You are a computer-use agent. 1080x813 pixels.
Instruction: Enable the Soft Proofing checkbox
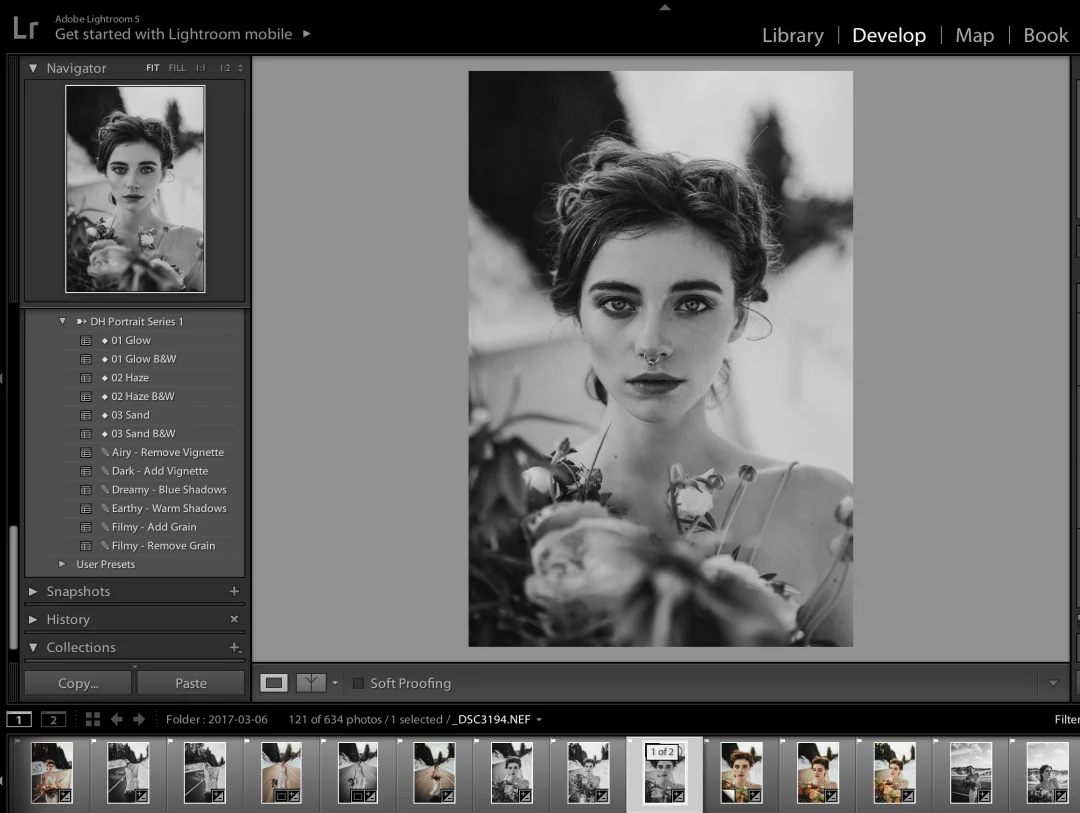point(358,683)
